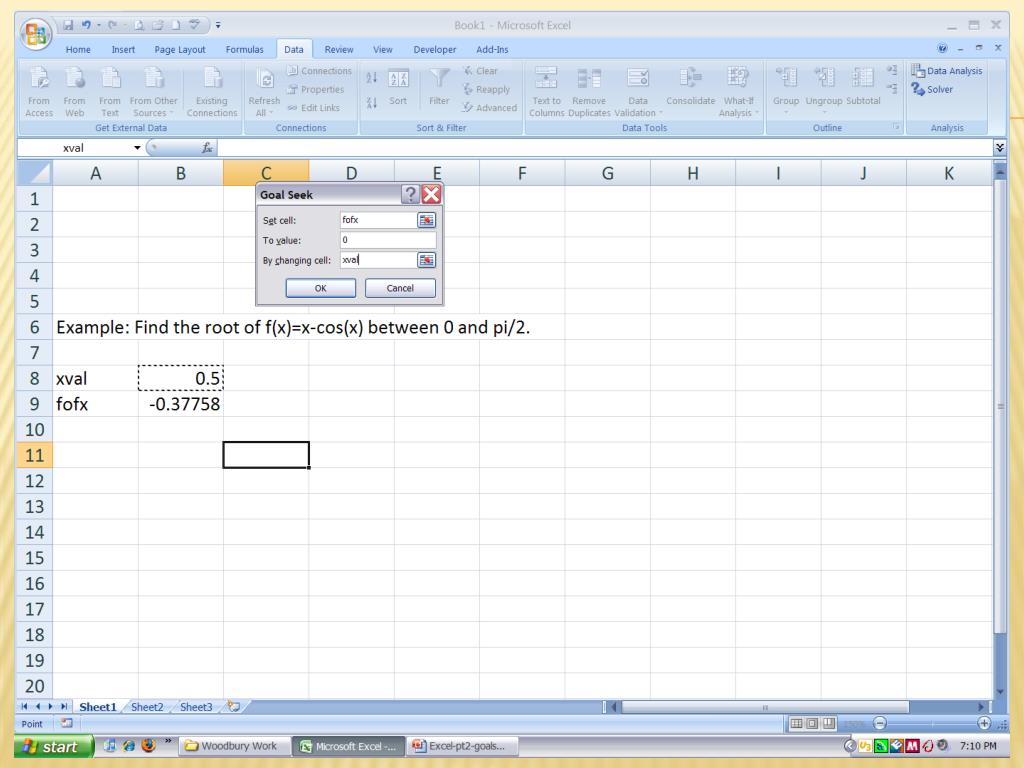The height and width of the screenshot is (768, 1024).
Task: Click the Set cell input field
Action: click(x=378, y=220)
